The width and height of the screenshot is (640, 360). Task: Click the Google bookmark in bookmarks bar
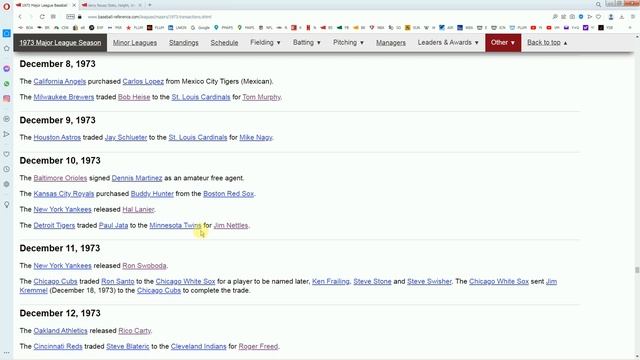pos(200,28)
